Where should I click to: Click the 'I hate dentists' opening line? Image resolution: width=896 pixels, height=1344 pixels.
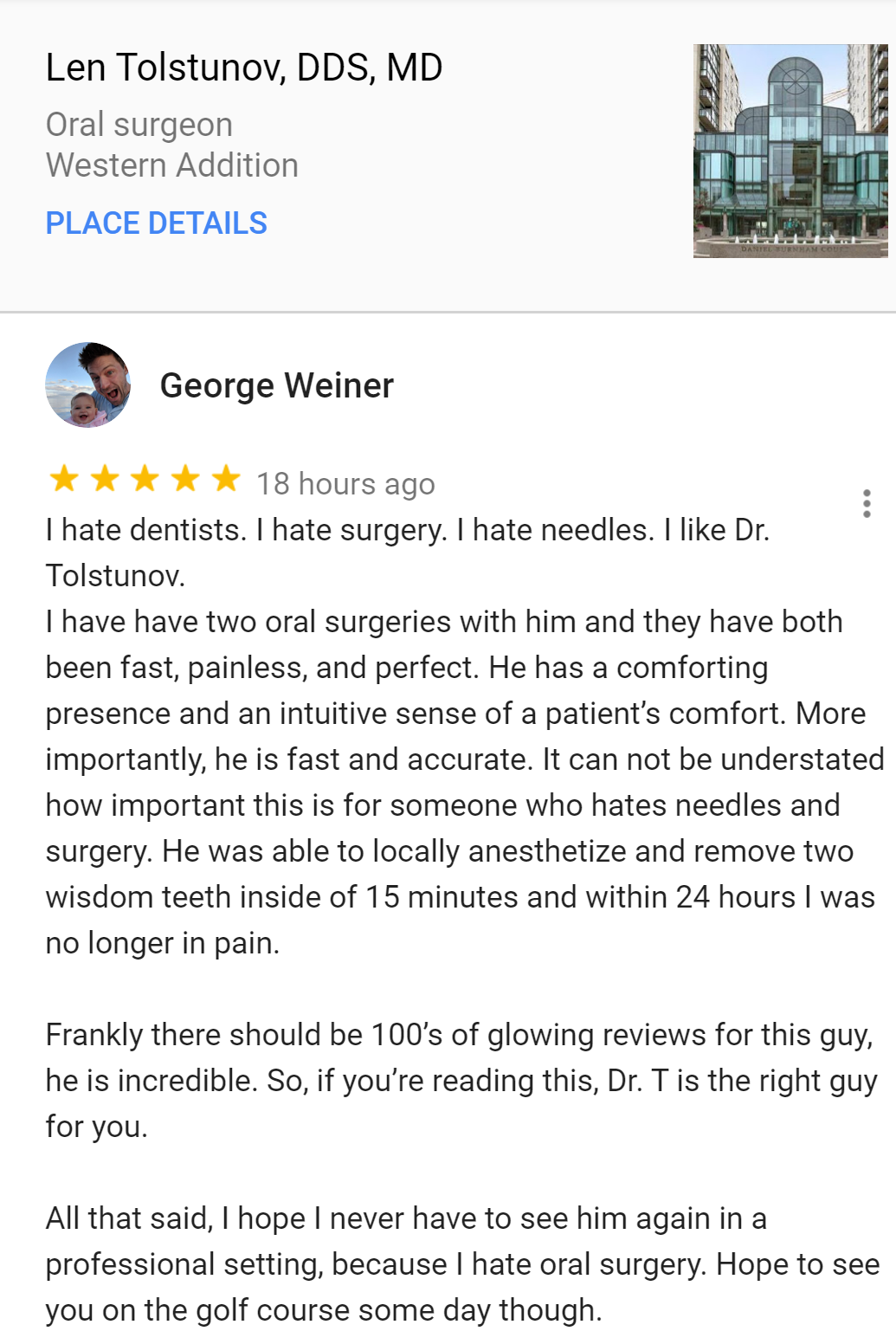408,552
